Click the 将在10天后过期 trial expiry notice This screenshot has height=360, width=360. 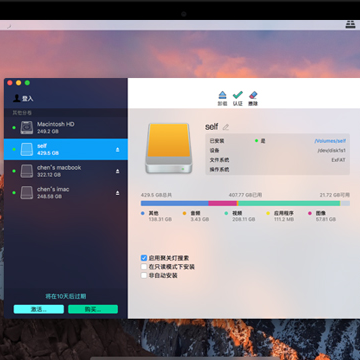(66, 296)
